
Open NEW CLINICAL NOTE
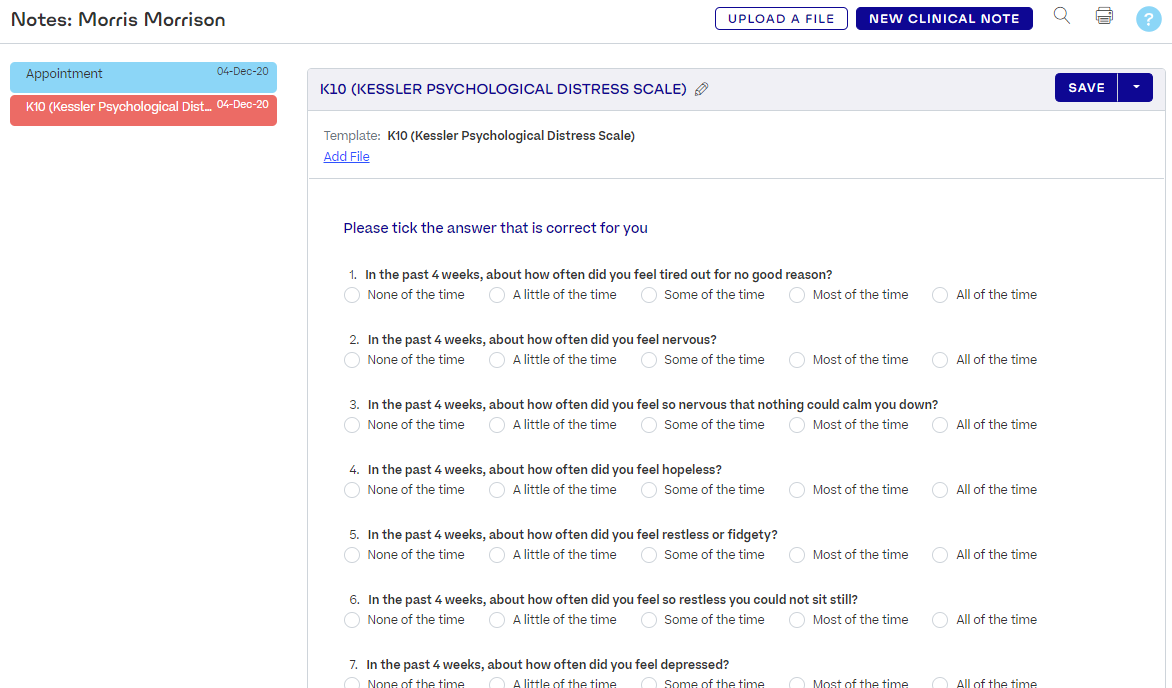pyautogui.click(x=944, y=18)
